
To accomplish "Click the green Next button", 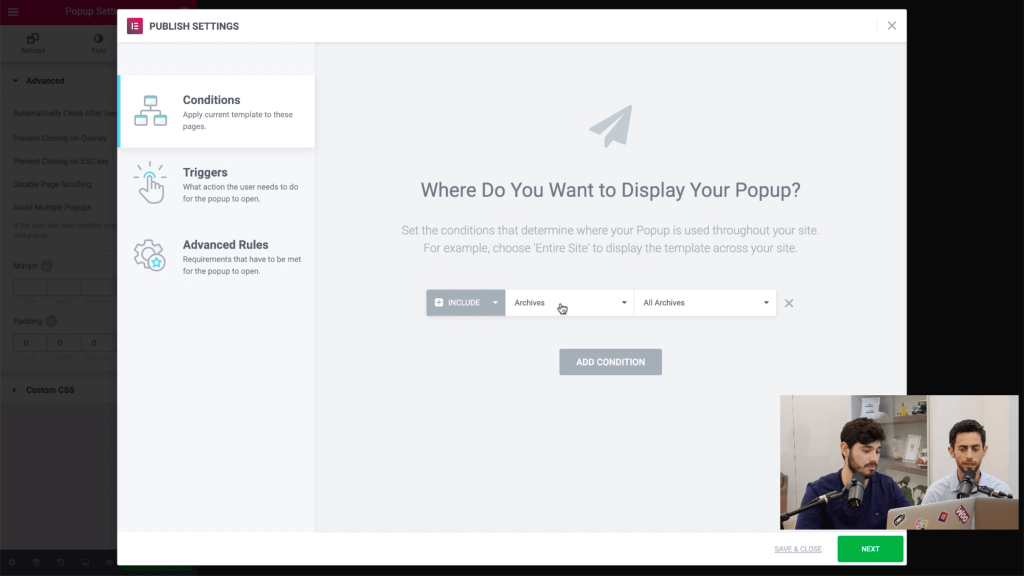I will point(870,549).
